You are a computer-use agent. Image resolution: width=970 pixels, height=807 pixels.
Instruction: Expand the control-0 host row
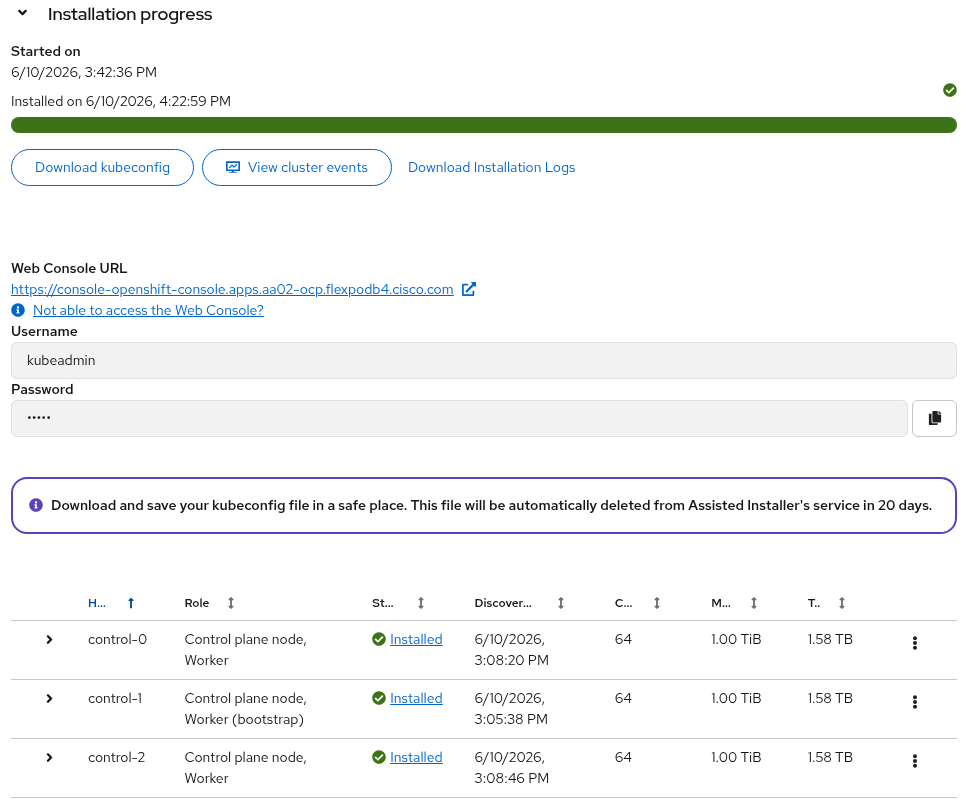coord(49,639)
